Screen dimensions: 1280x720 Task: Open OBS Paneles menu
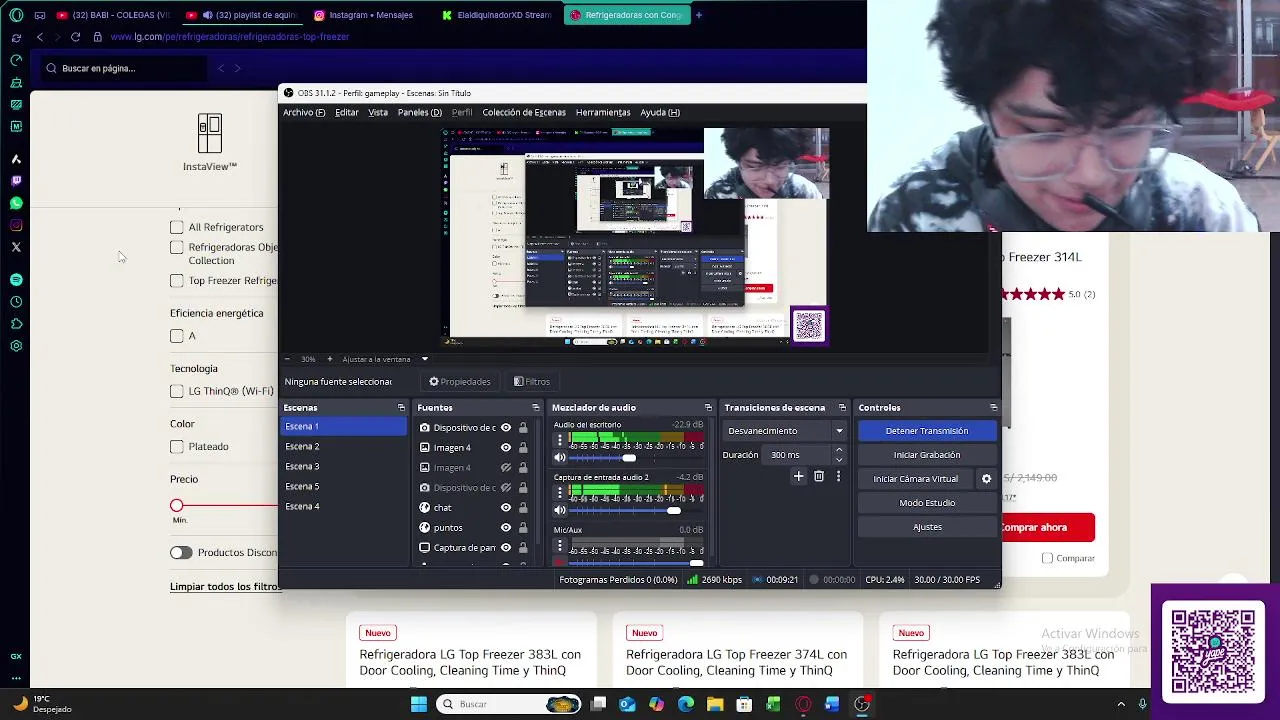pyautogui.click(x=419, y=112)
